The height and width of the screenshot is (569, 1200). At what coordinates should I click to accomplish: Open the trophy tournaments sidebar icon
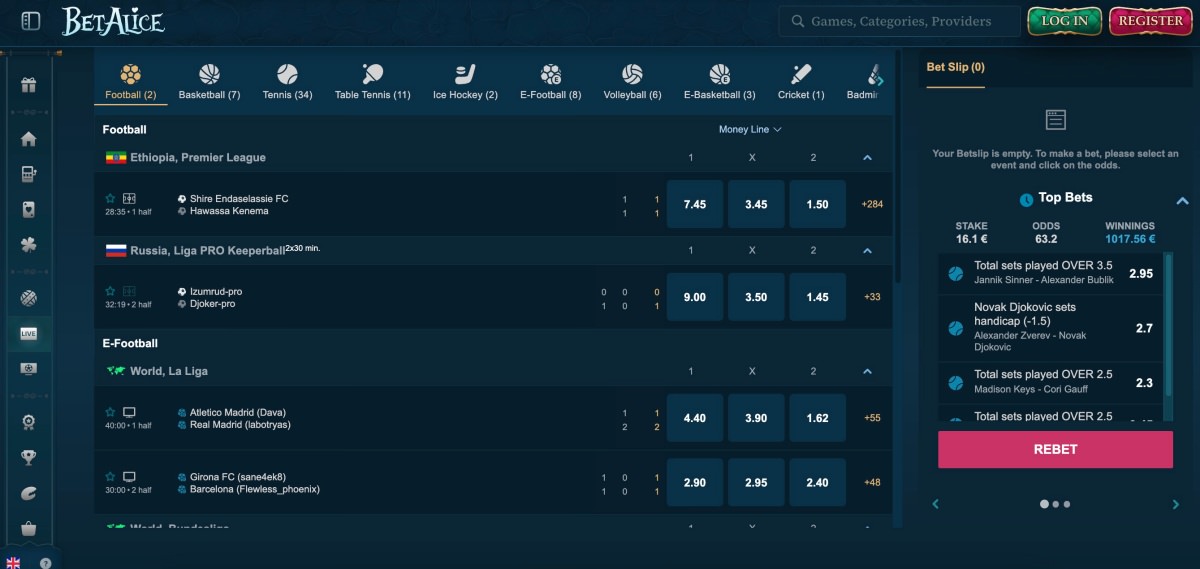[29, 457]
